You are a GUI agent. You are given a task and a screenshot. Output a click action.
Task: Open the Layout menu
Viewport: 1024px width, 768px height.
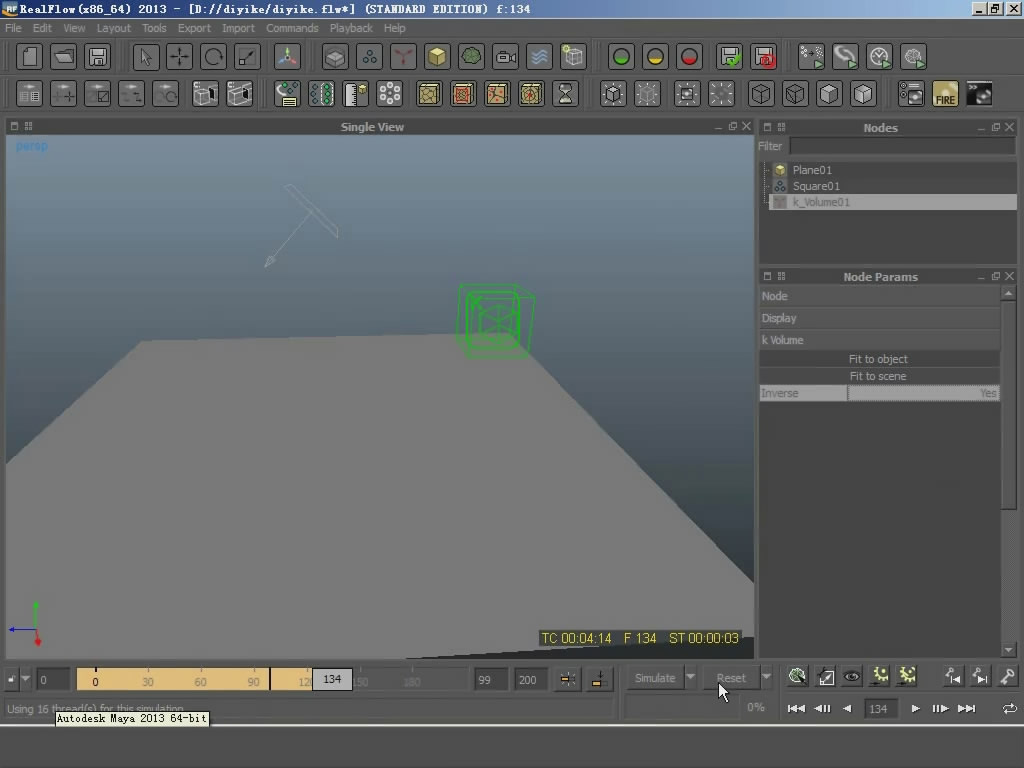click(x=114, y=28)
